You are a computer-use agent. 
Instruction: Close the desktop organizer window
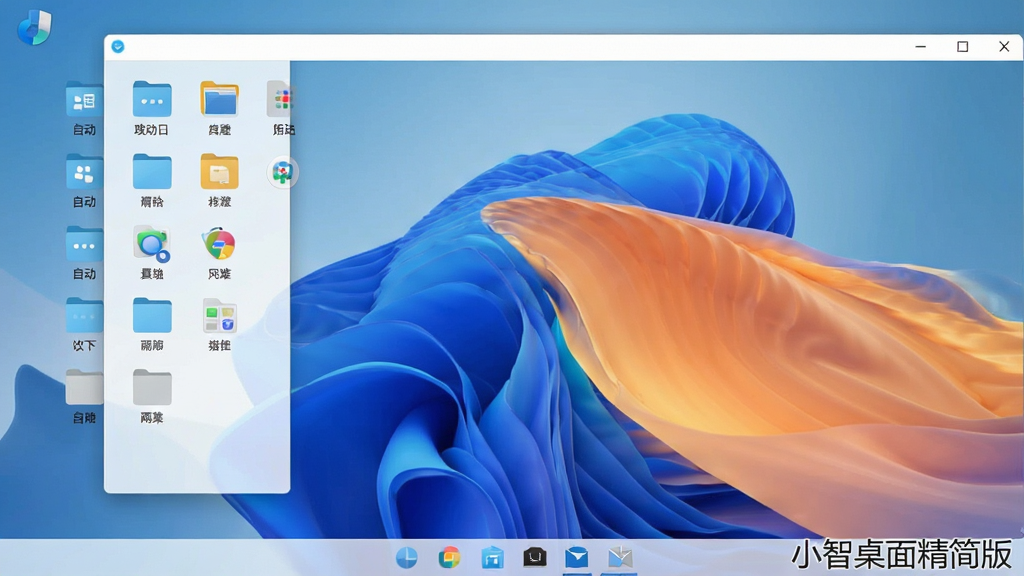(1004, 46)
